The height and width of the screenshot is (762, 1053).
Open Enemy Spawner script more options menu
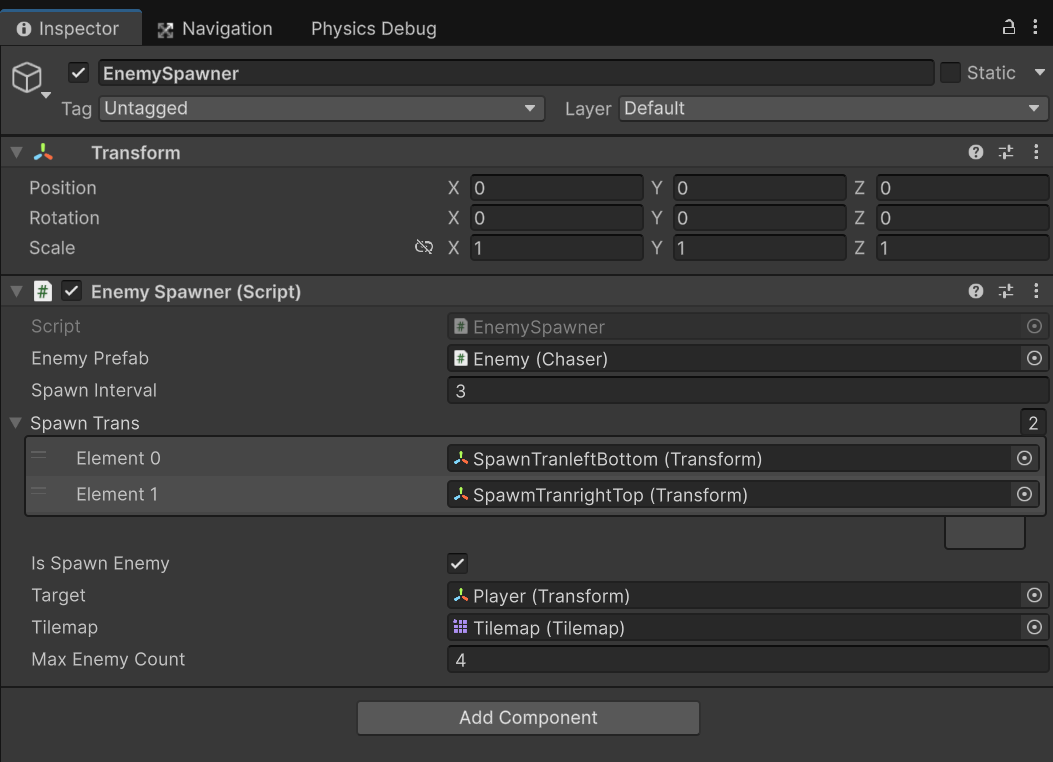tap(1036, 291)
